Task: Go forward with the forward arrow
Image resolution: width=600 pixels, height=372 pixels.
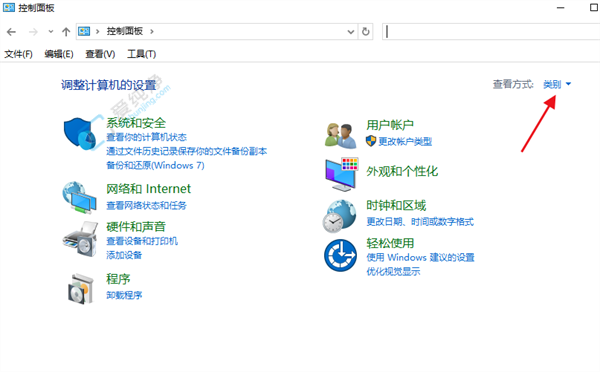Action: [33, 32]
